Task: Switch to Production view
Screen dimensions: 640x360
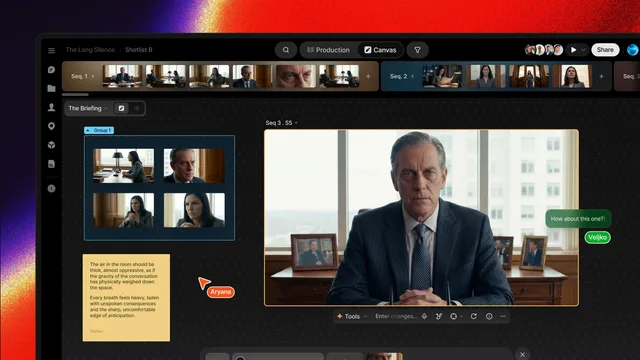Action: (x=328, y=50)
